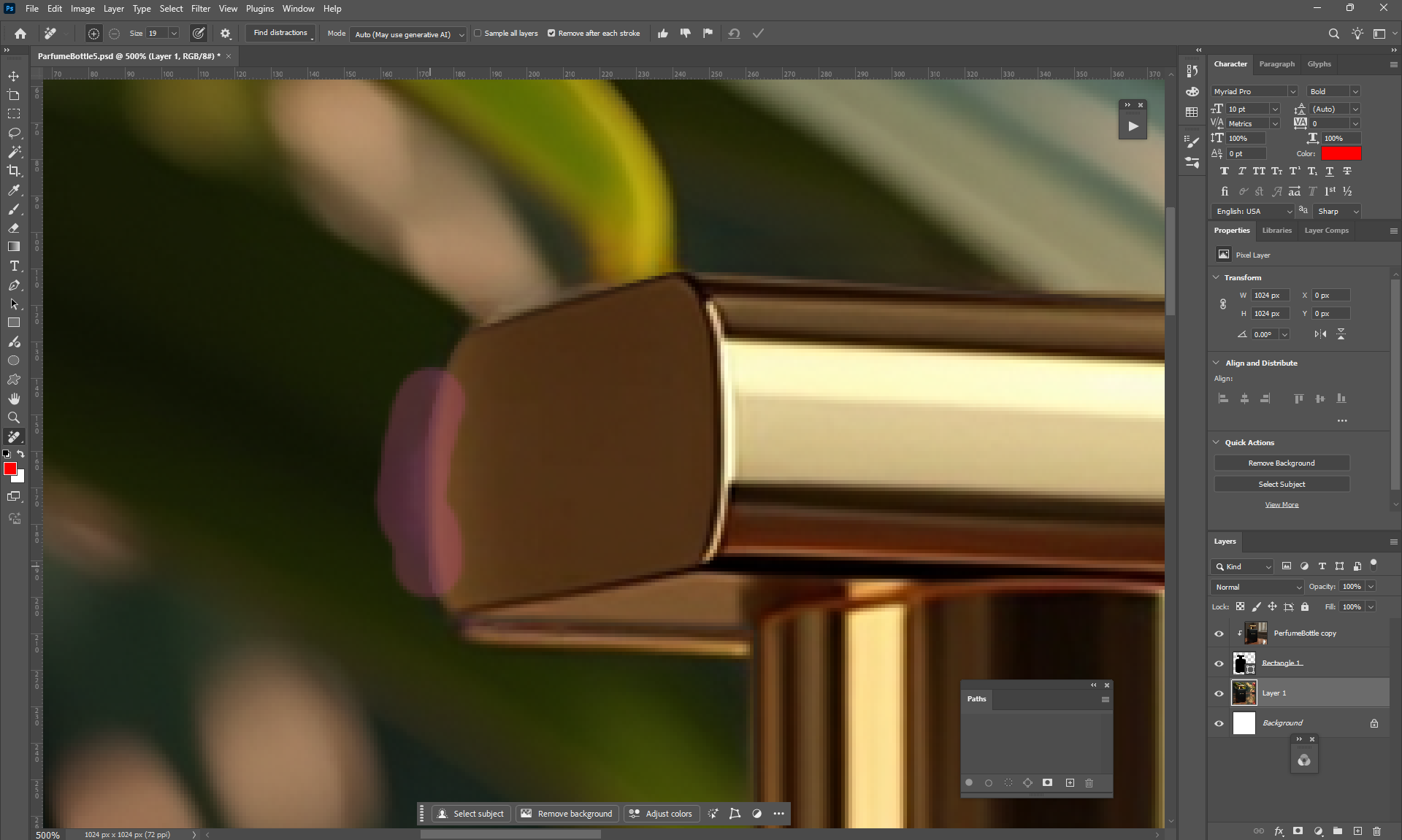Click the Layer 1 thumbnail

pos(1244,693)
